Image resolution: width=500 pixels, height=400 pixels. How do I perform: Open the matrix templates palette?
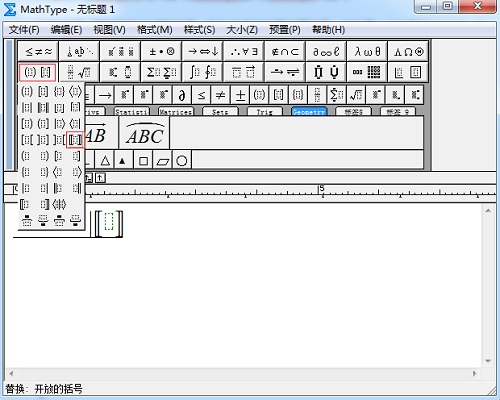[367, 72]
